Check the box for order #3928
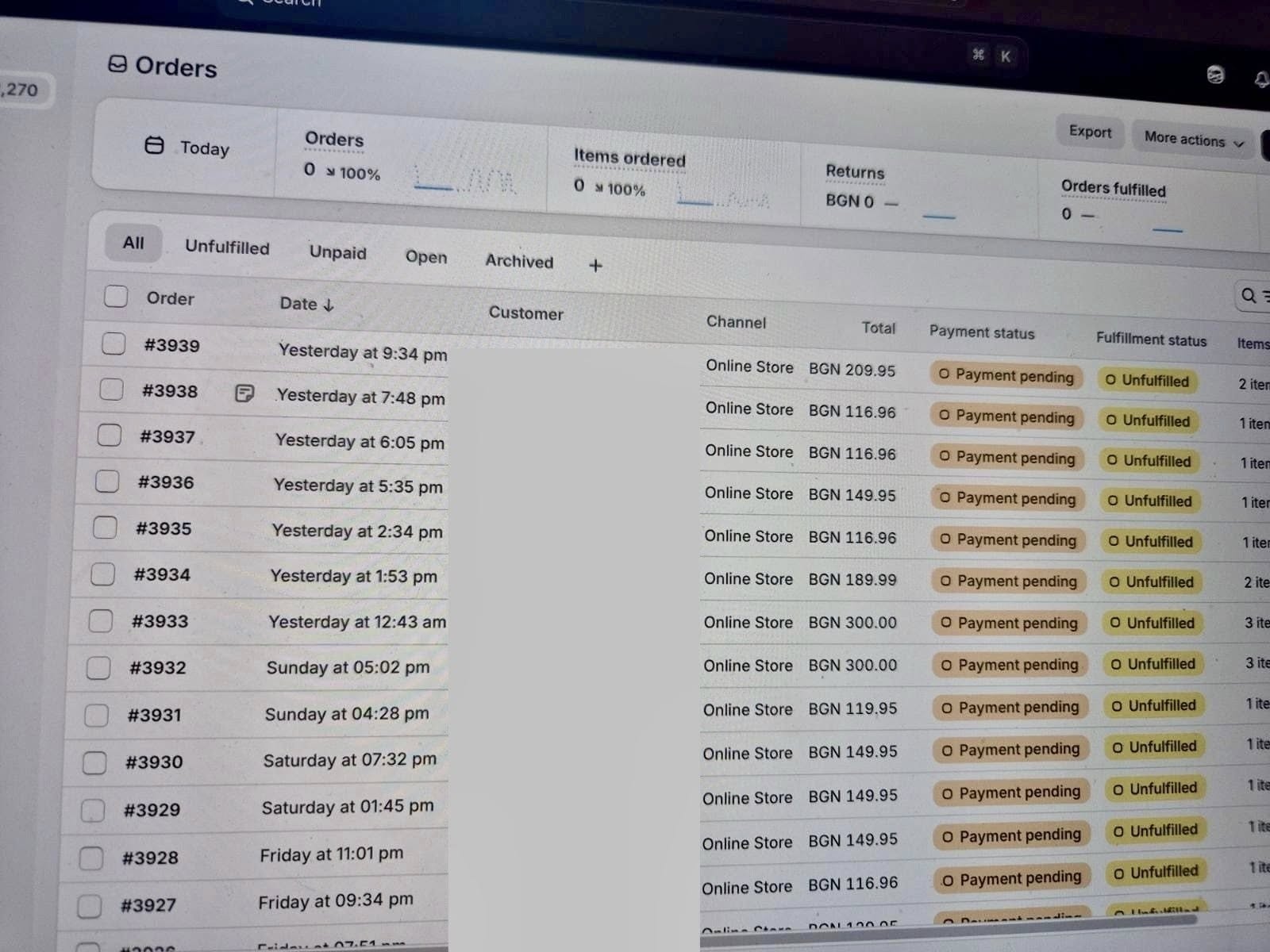1270x952 pixels. tap(91, 858)
